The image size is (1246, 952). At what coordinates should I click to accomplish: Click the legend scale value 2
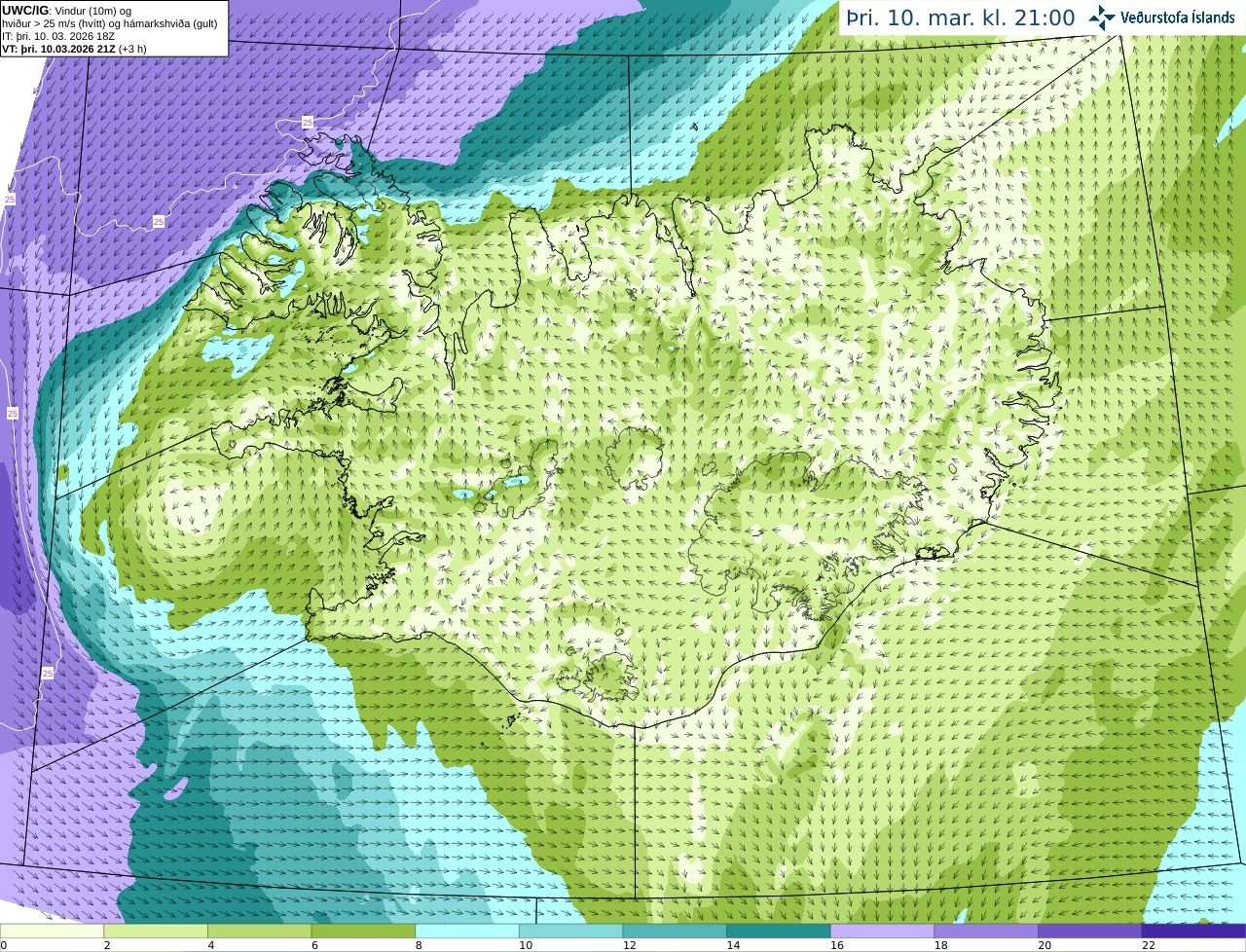(x=107, y=945)
